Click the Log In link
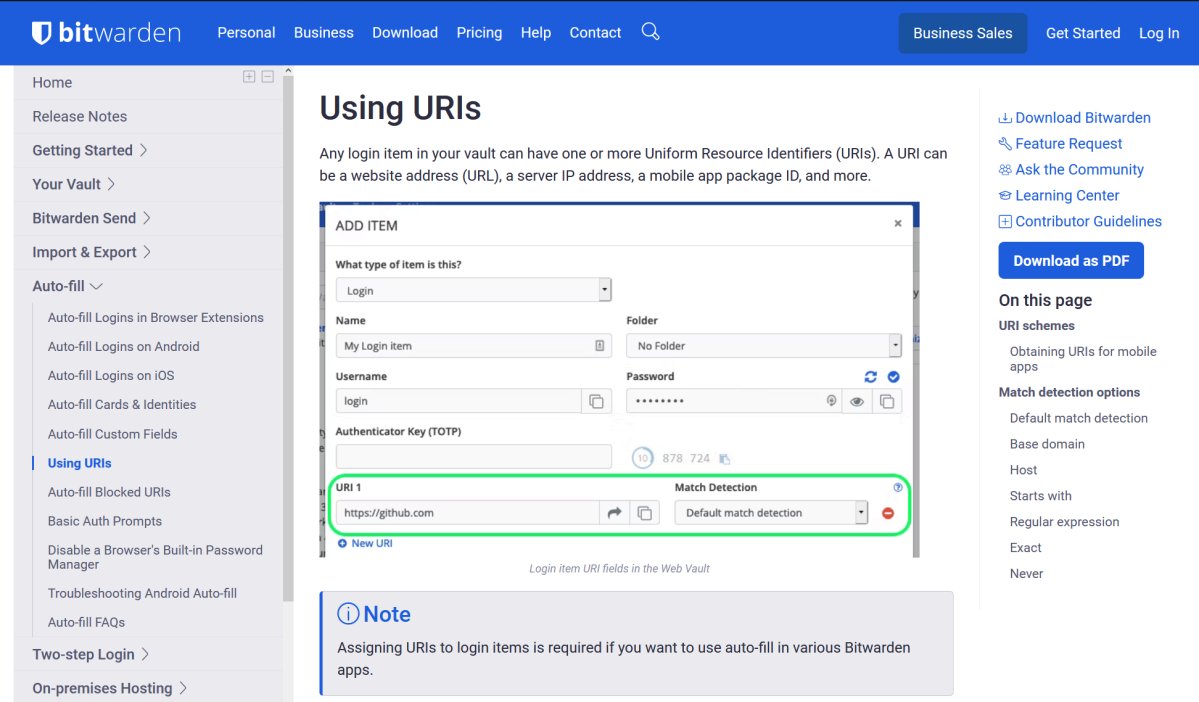The height and width of the screenshot is (702, 1199). click(1159, 33)
